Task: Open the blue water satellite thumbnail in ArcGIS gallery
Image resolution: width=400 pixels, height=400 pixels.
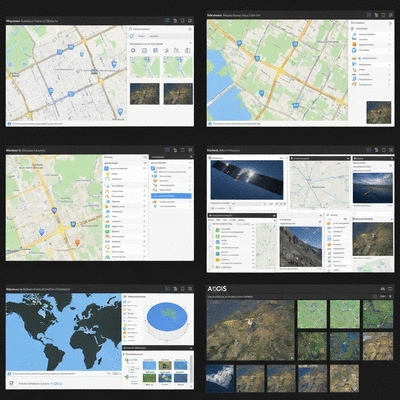Action: [x=345, y=346]
